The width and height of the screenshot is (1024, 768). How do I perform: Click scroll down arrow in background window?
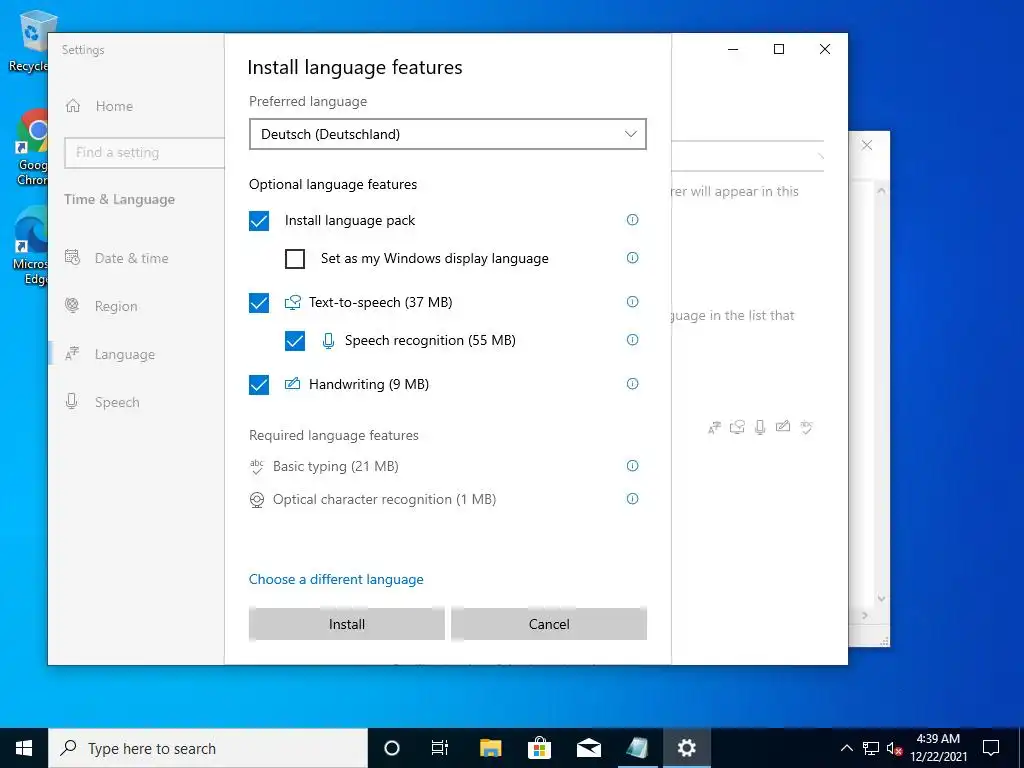pyautogui.click(x=881, y=598)
